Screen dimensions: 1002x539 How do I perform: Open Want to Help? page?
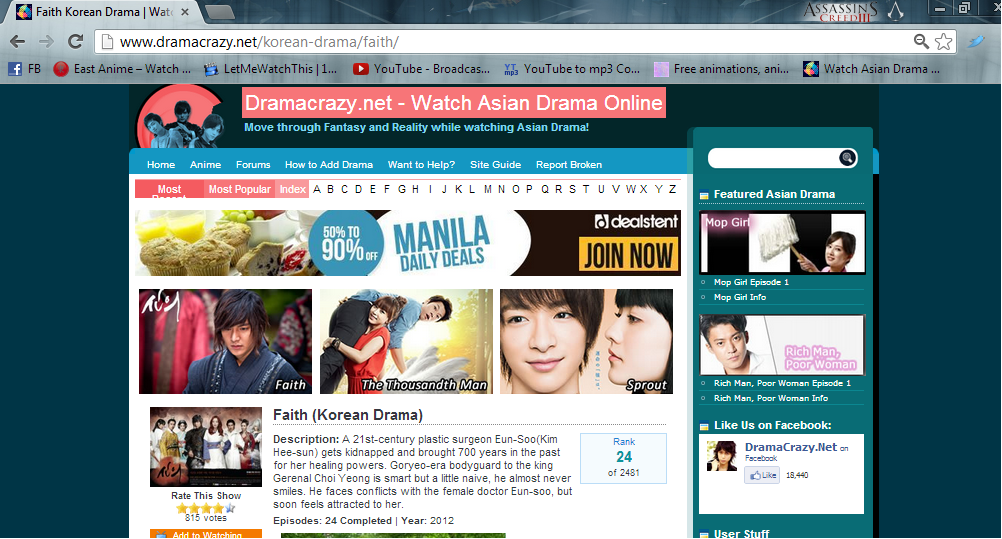421,164
